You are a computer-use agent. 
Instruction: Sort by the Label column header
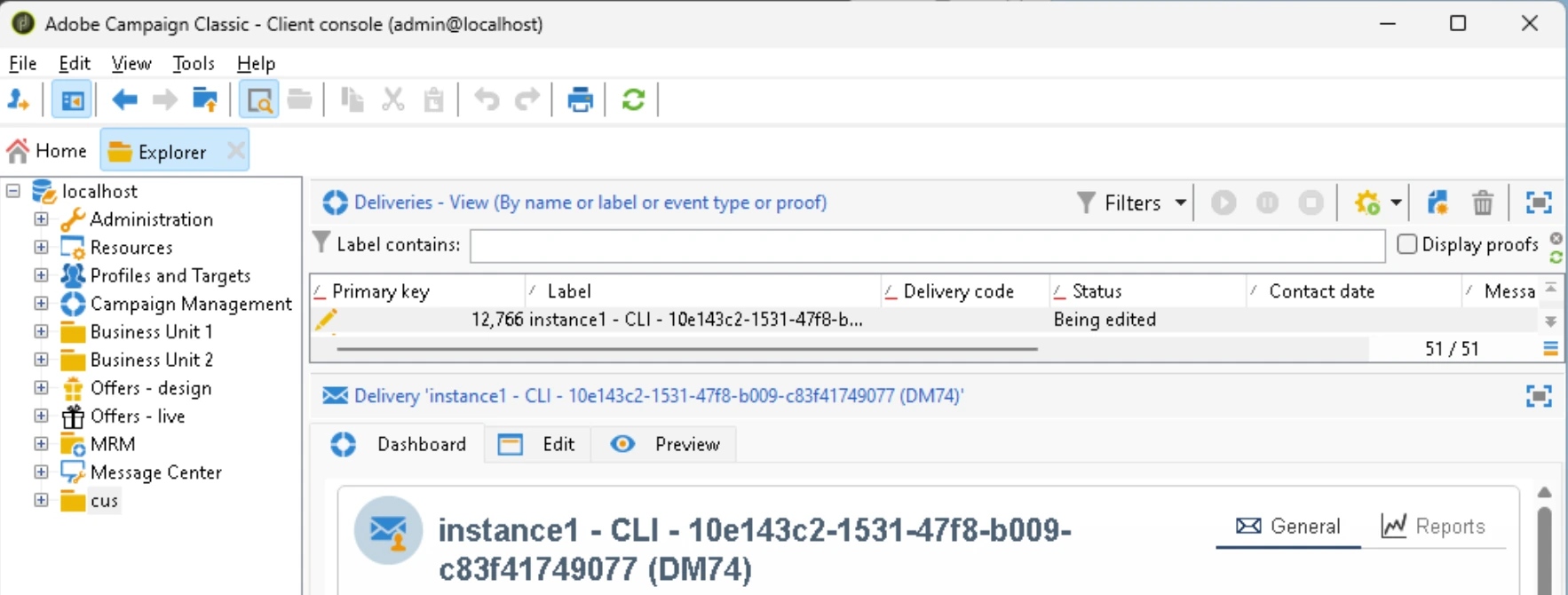pyautogui.click(x=702, y=291)
